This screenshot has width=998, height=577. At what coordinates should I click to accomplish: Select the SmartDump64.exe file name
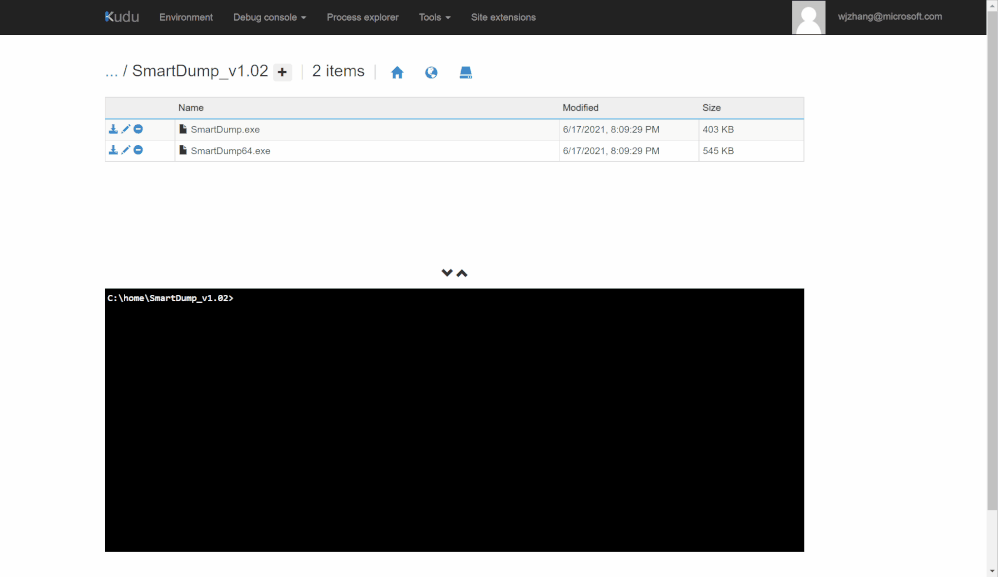click(230, 151)
